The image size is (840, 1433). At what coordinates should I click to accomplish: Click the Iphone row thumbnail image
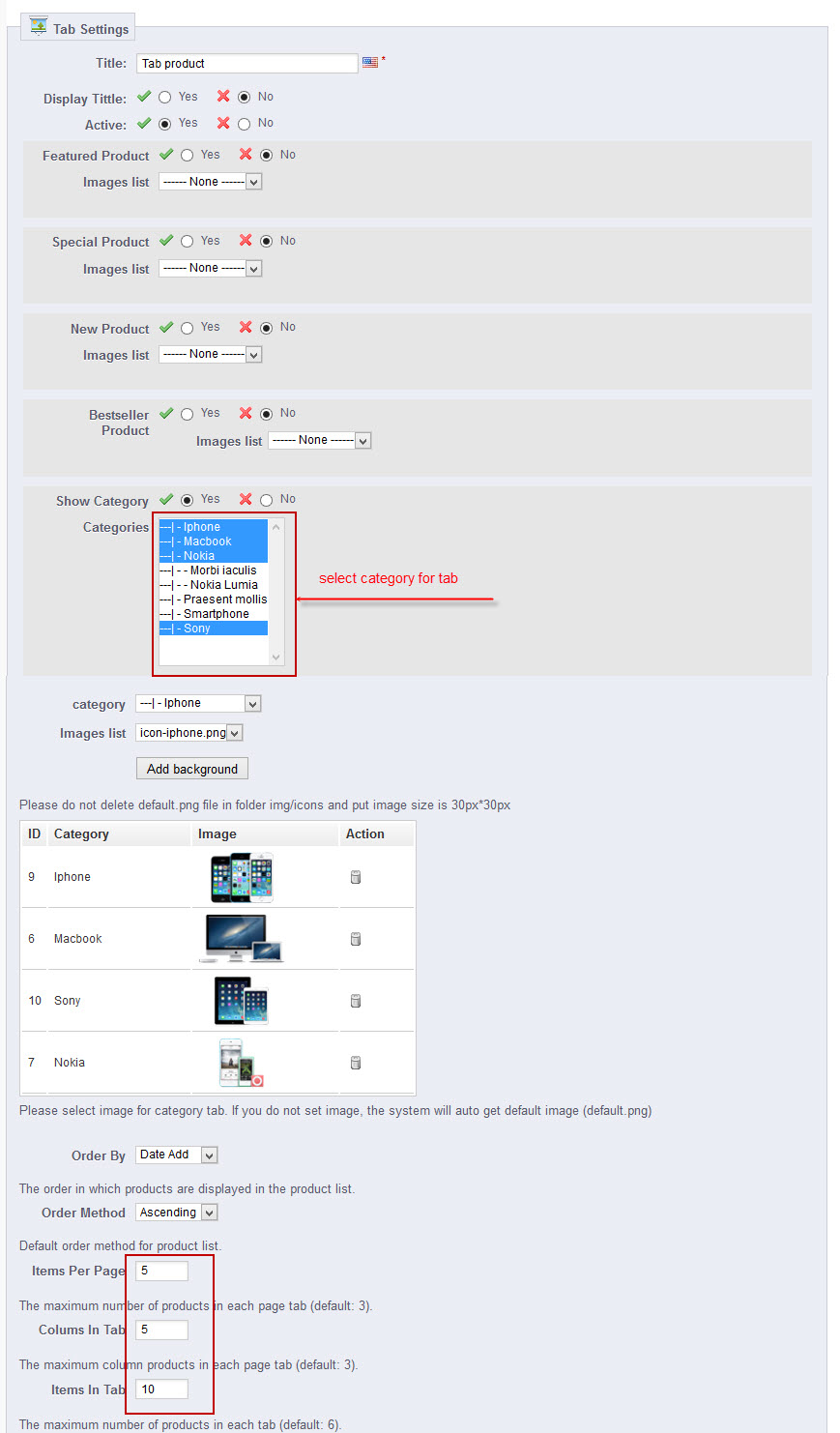[x=242, y=877]
